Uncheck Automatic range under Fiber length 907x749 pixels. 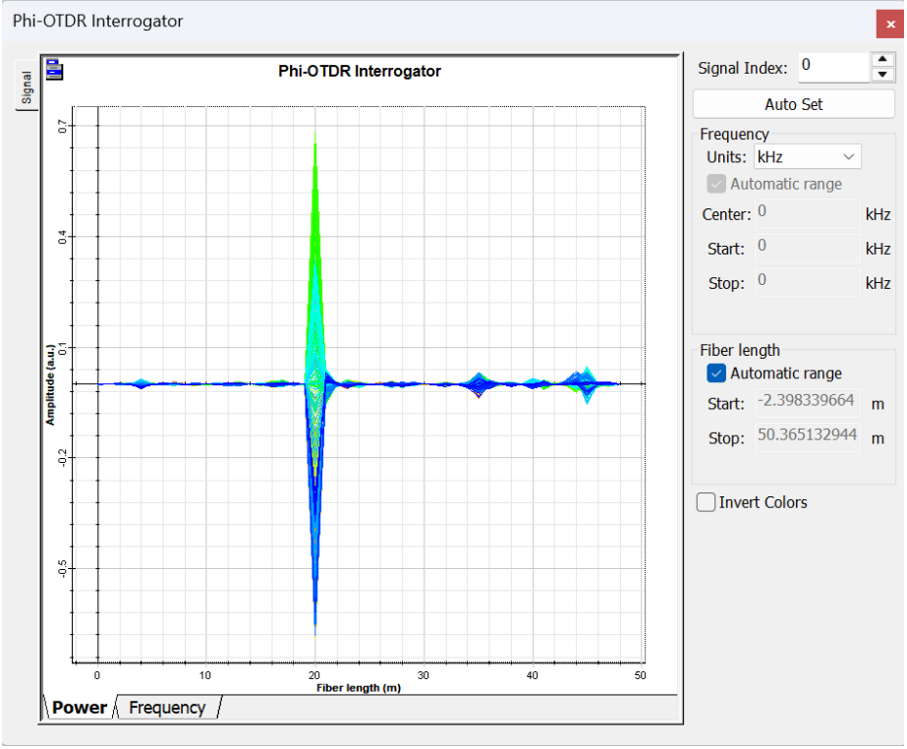click(716, 373)
